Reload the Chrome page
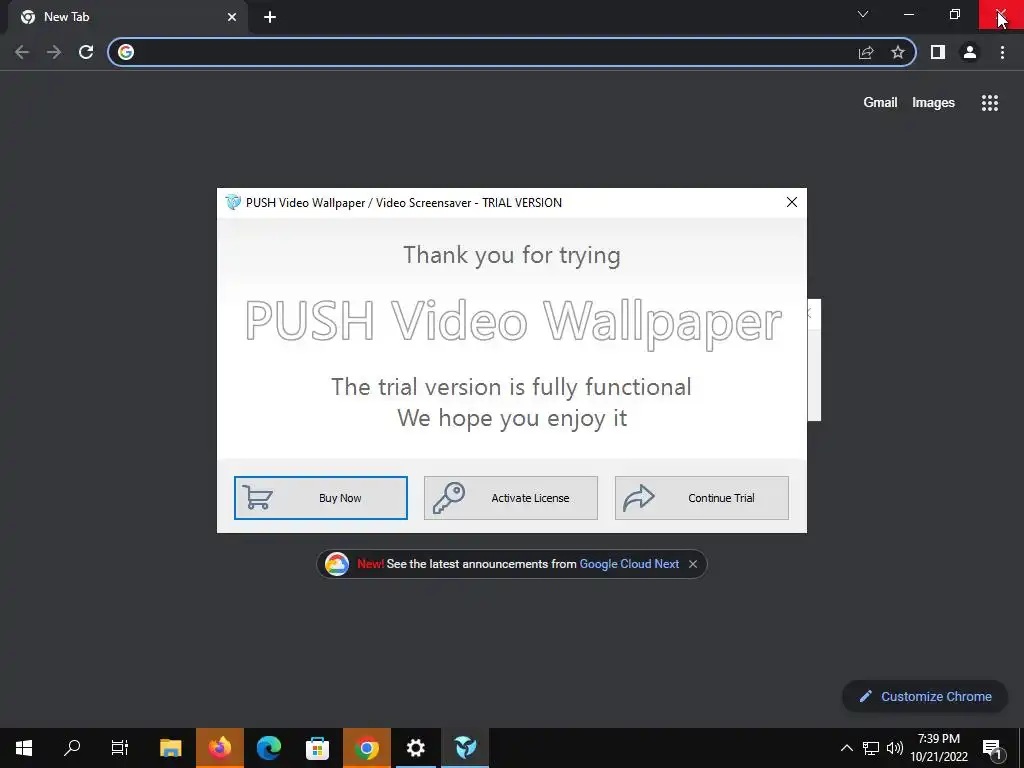This screenshot has width=1024, height=768. click(86, 52)
